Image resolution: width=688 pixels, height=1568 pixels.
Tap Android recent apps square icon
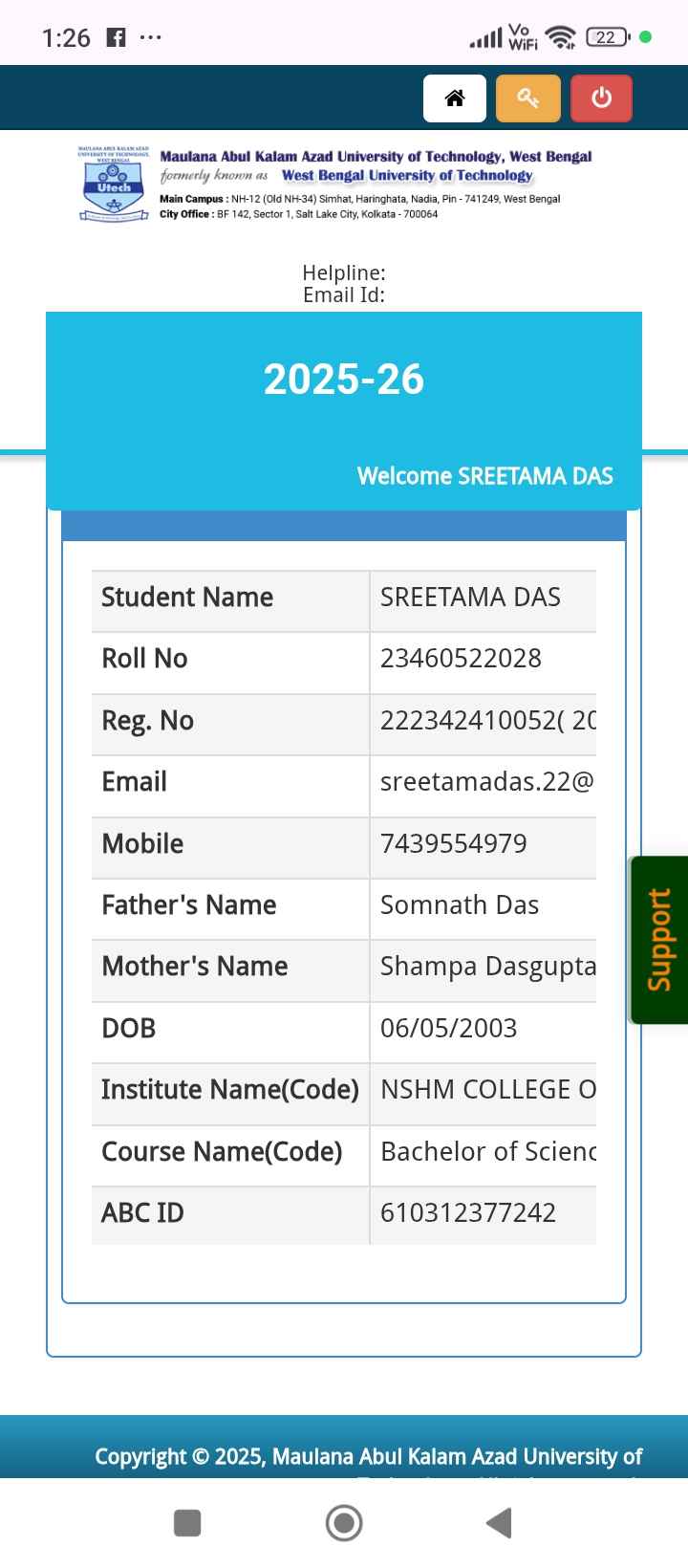pyautogui.click(x=187, y=1522)
